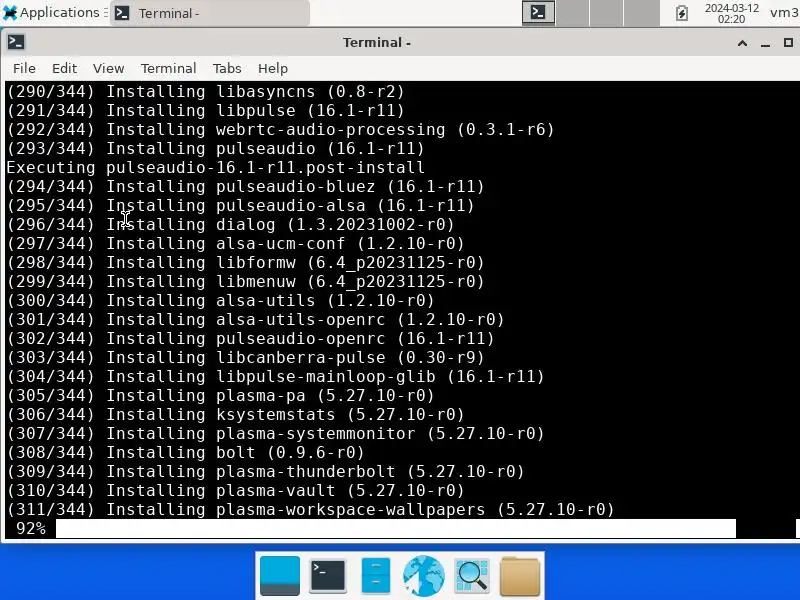This screenshot has width=800, height=600.
Task: Open File Manager cabinet icon in dock
Action: (x=376, y=576)
